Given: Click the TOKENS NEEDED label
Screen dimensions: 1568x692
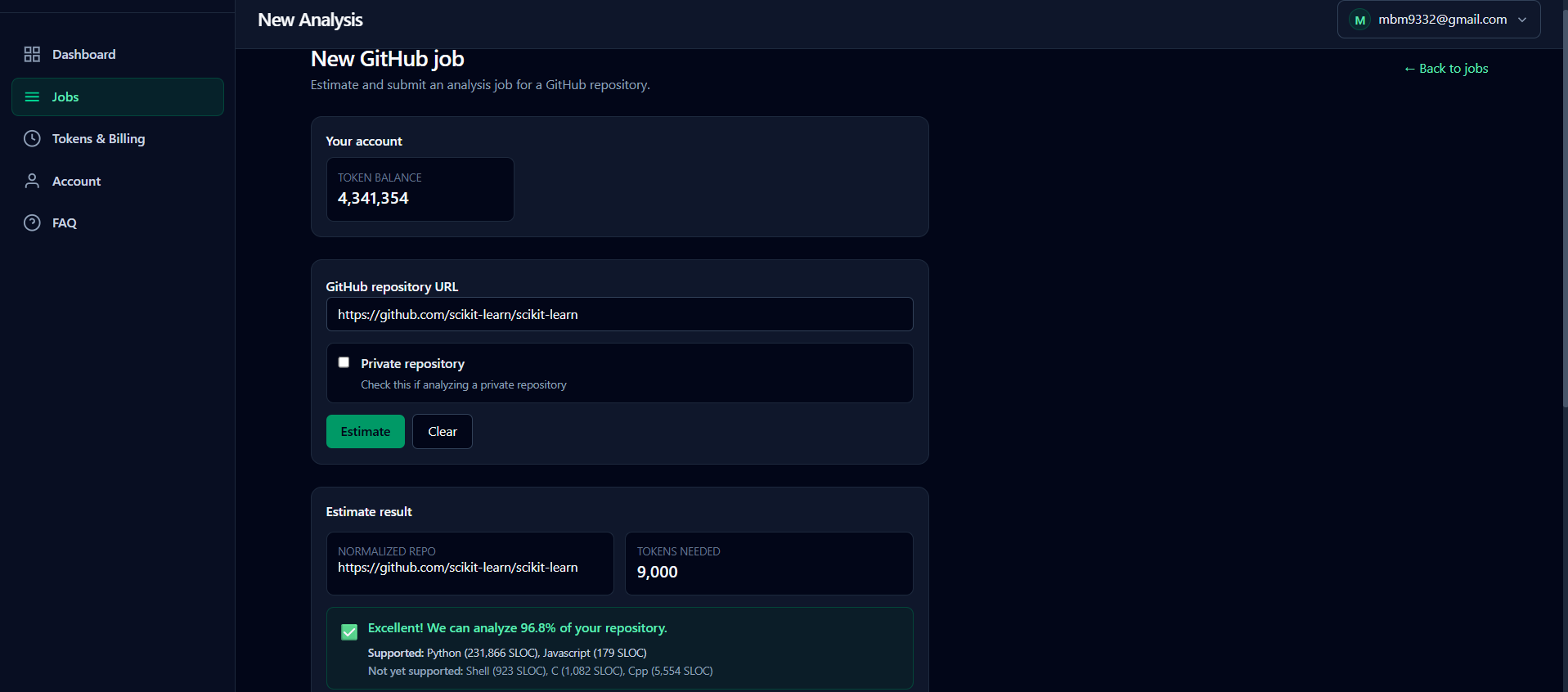Looking at the screenshot, I should (678, 551).
